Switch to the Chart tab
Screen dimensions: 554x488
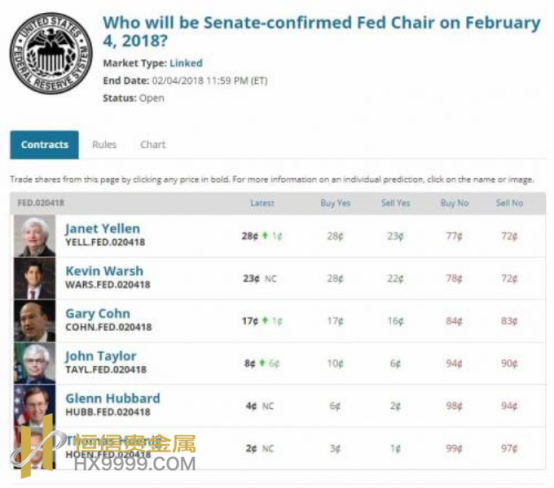point(153,145)
